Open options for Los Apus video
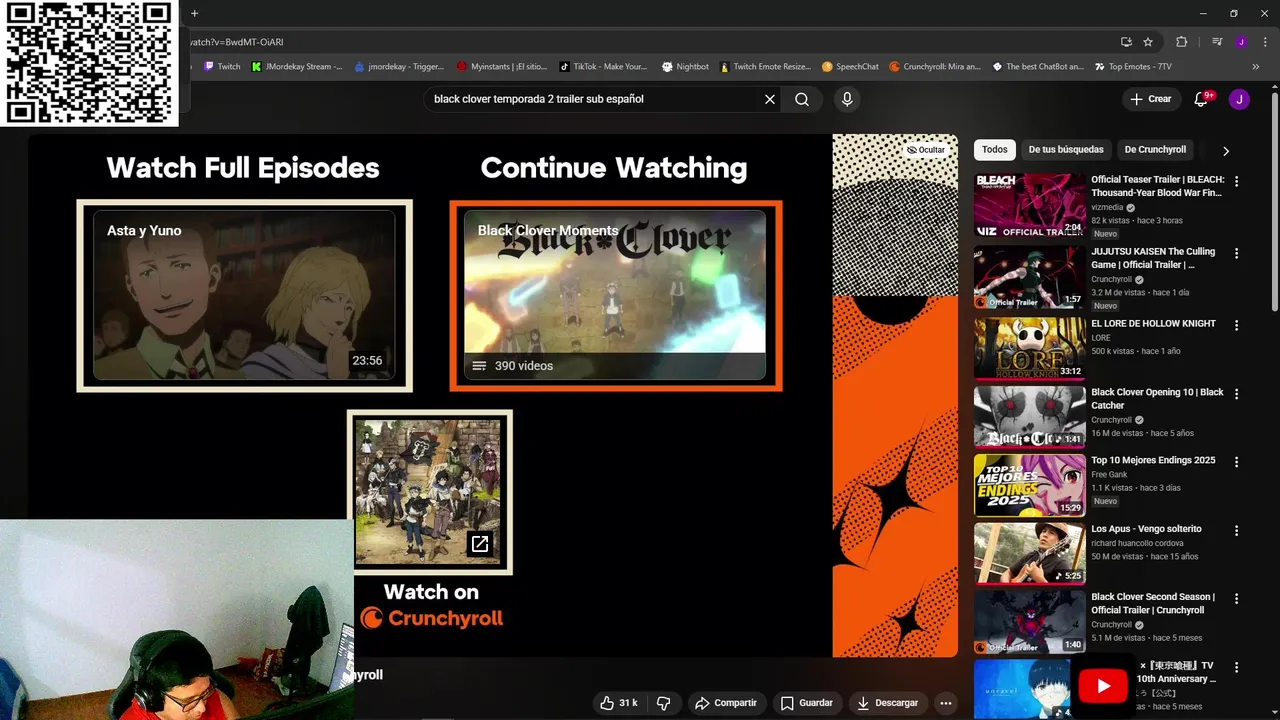This screenshot has height=720, width=1280. click(1237, 531)
